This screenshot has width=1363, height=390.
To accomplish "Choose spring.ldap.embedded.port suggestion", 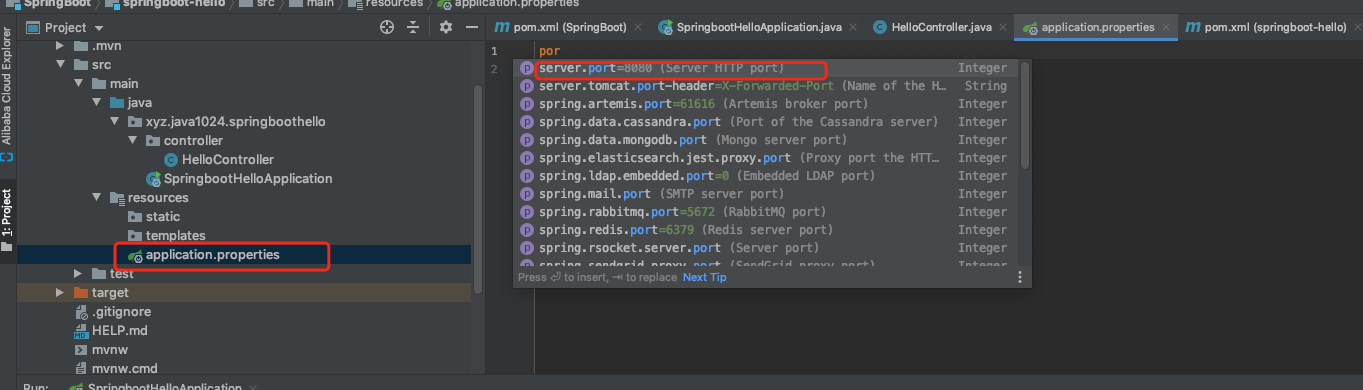I will pos(766,176).
